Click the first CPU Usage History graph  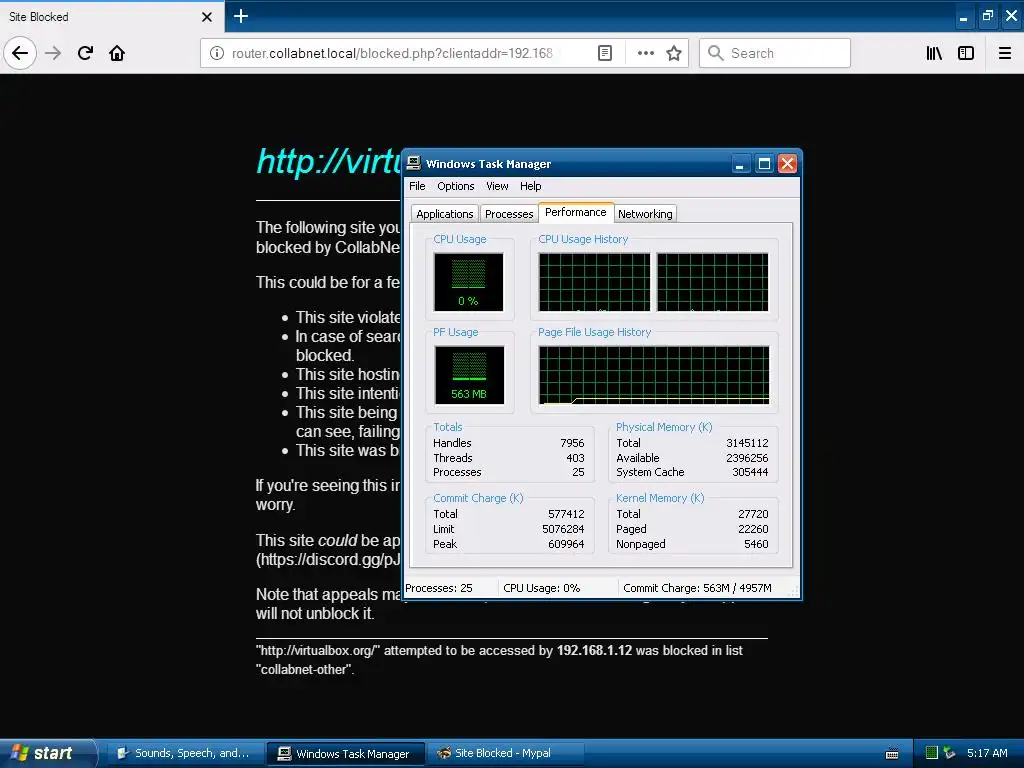click(594, 282)
